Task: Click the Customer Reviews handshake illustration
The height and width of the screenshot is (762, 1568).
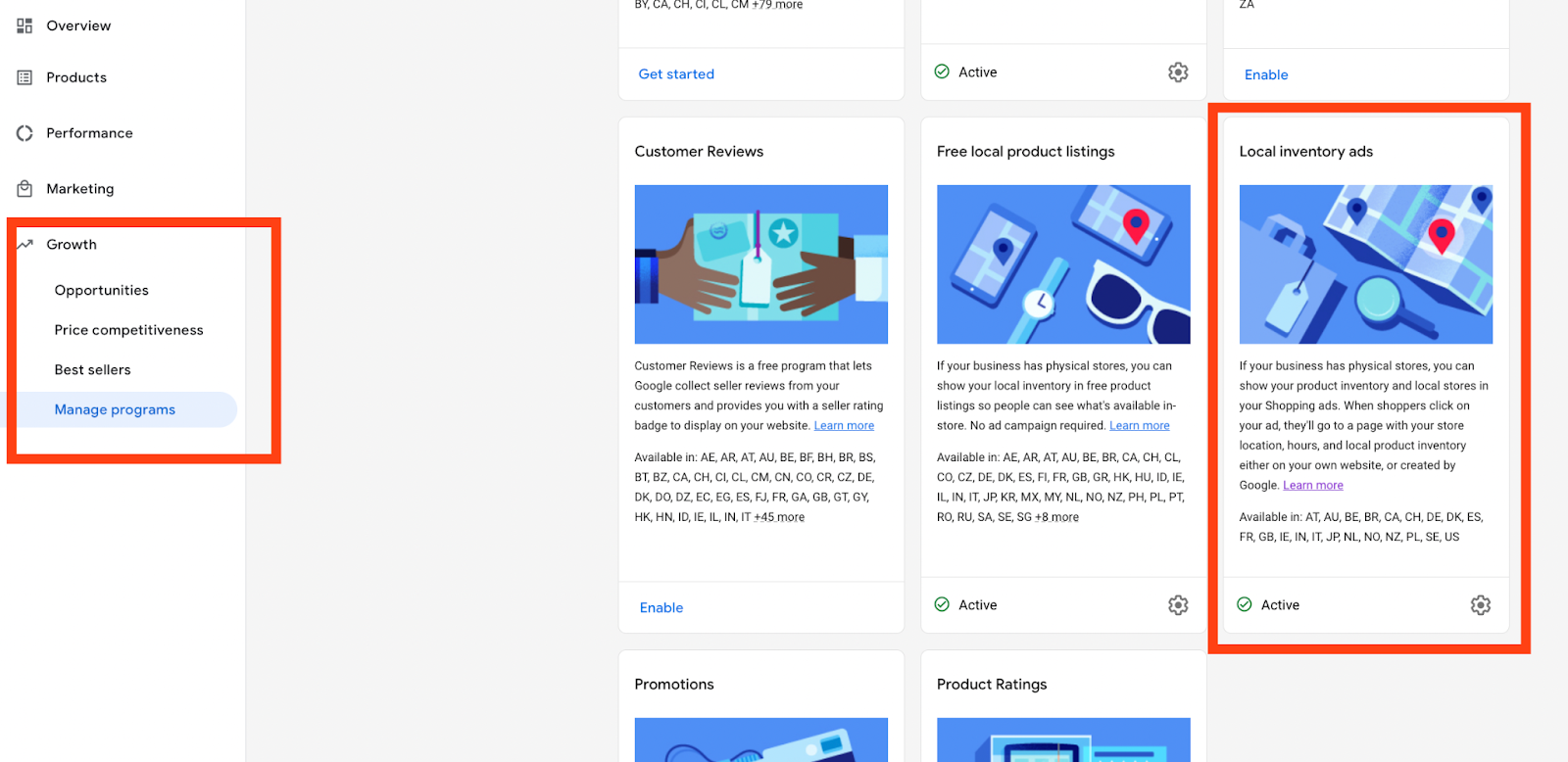Action: (x=761, y=264)
